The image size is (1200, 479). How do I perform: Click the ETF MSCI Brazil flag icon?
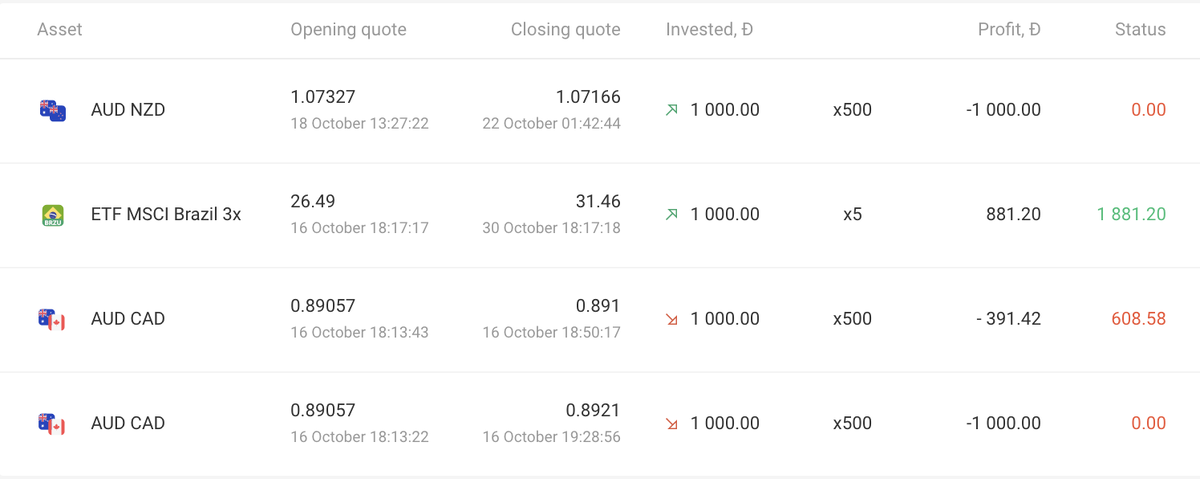pyautogui.click(x=52, y=215)
